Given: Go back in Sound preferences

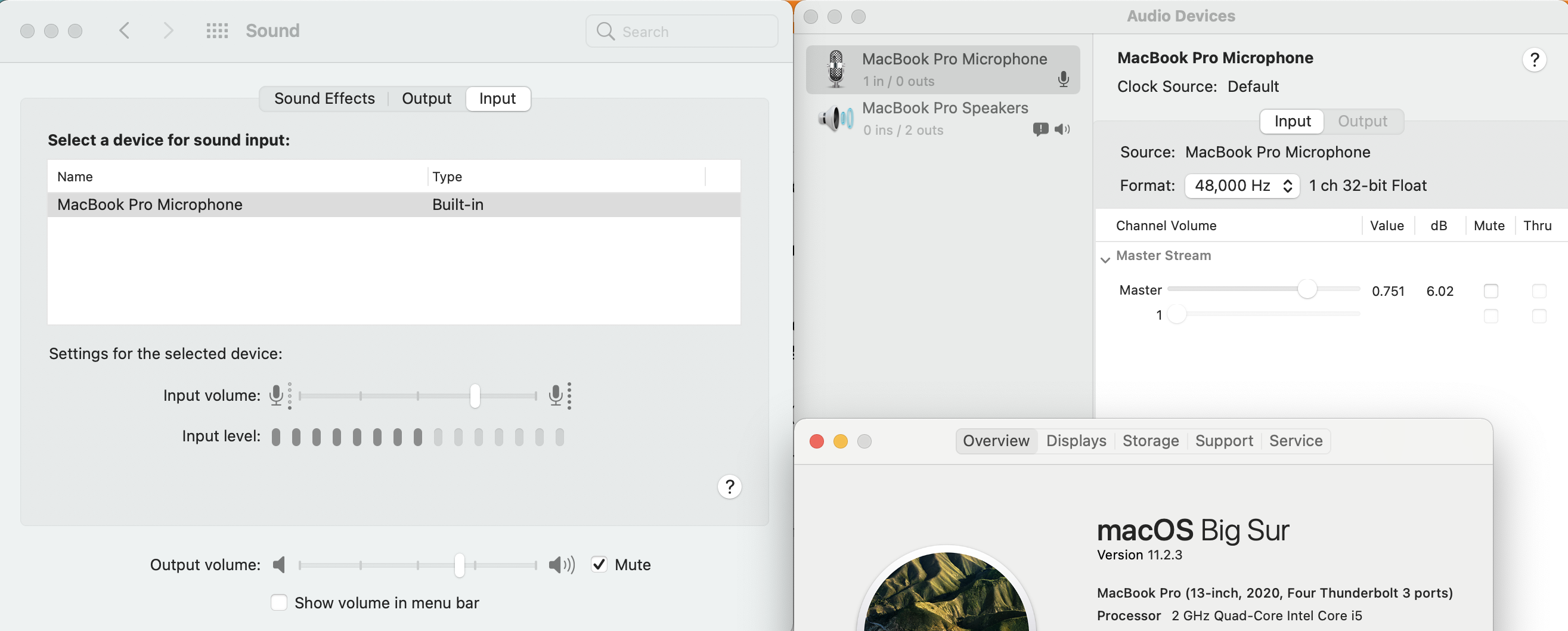Looking at the screenshot, I should coord(124,30).
